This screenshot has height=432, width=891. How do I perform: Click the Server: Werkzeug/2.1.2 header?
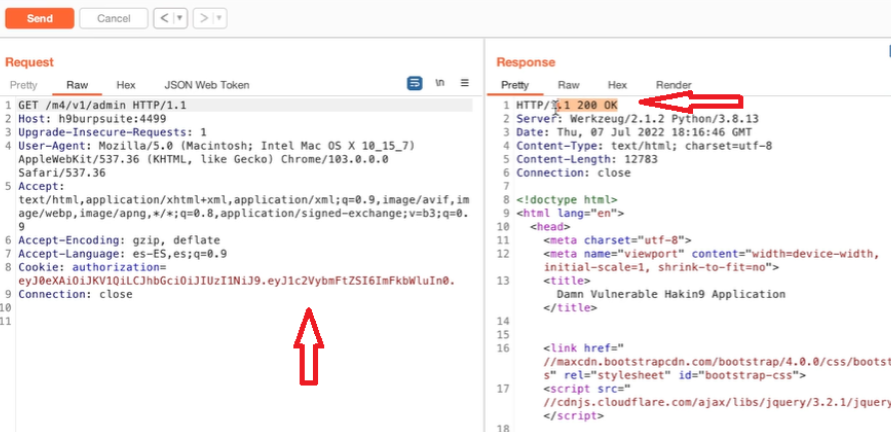coord(637,119)
